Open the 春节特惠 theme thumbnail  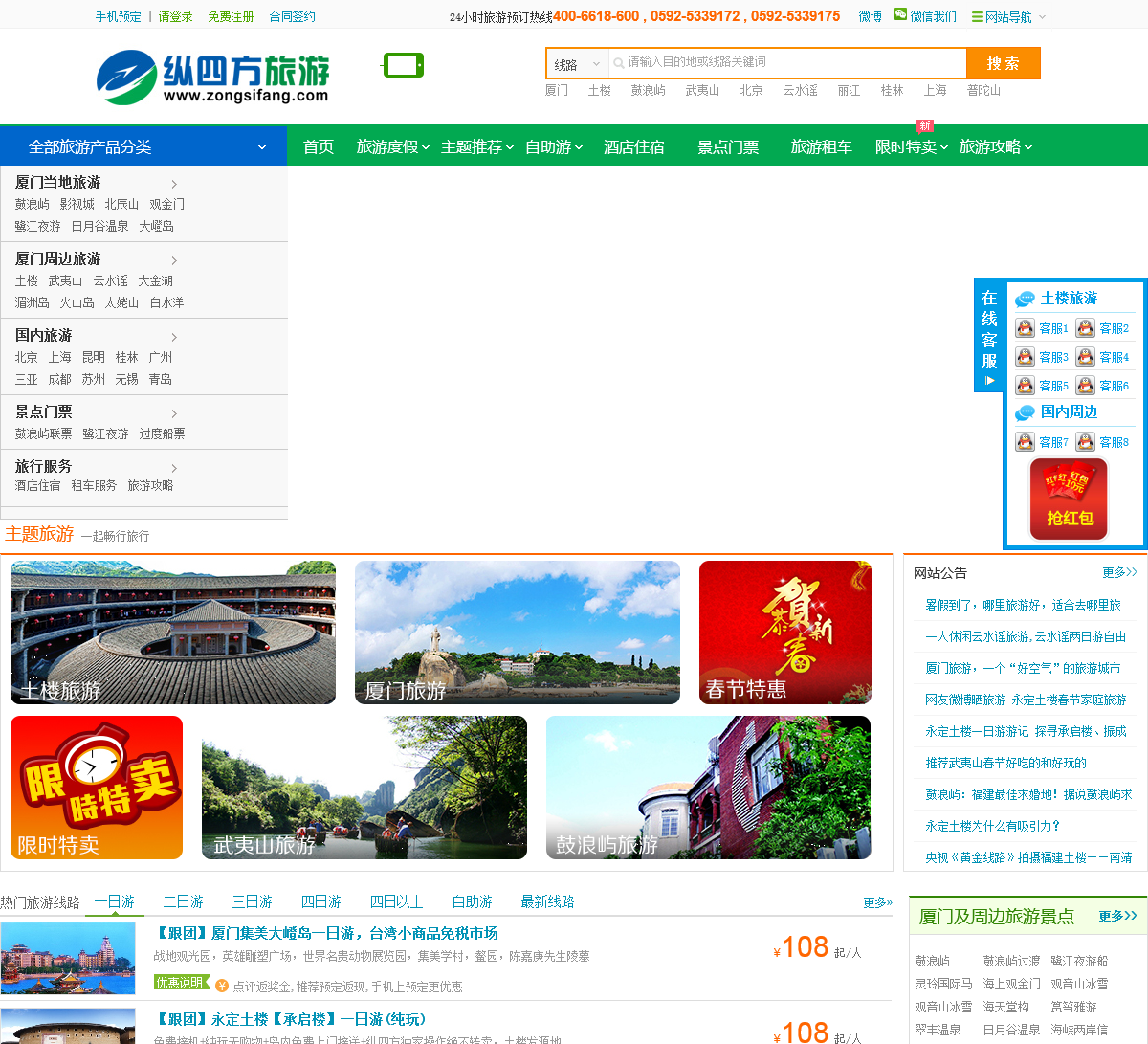click(x=785, y=633)
